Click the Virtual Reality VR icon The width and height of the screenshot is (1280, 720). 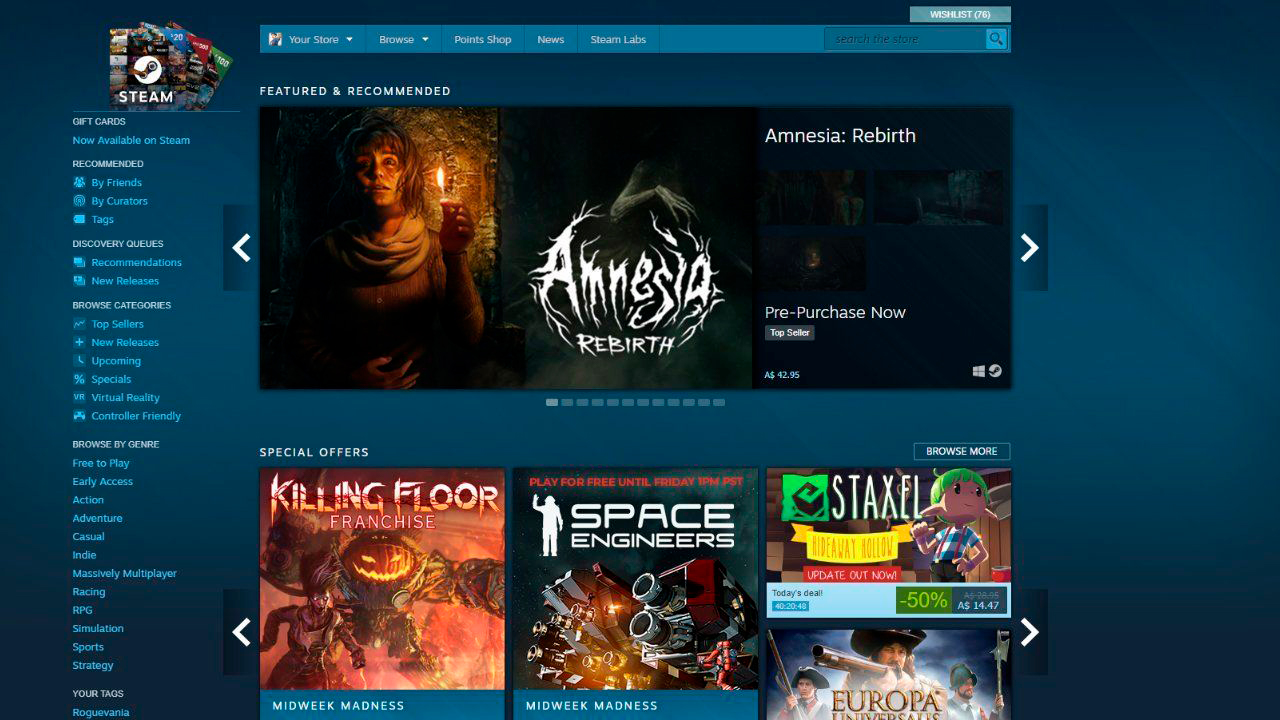point(80,397)
